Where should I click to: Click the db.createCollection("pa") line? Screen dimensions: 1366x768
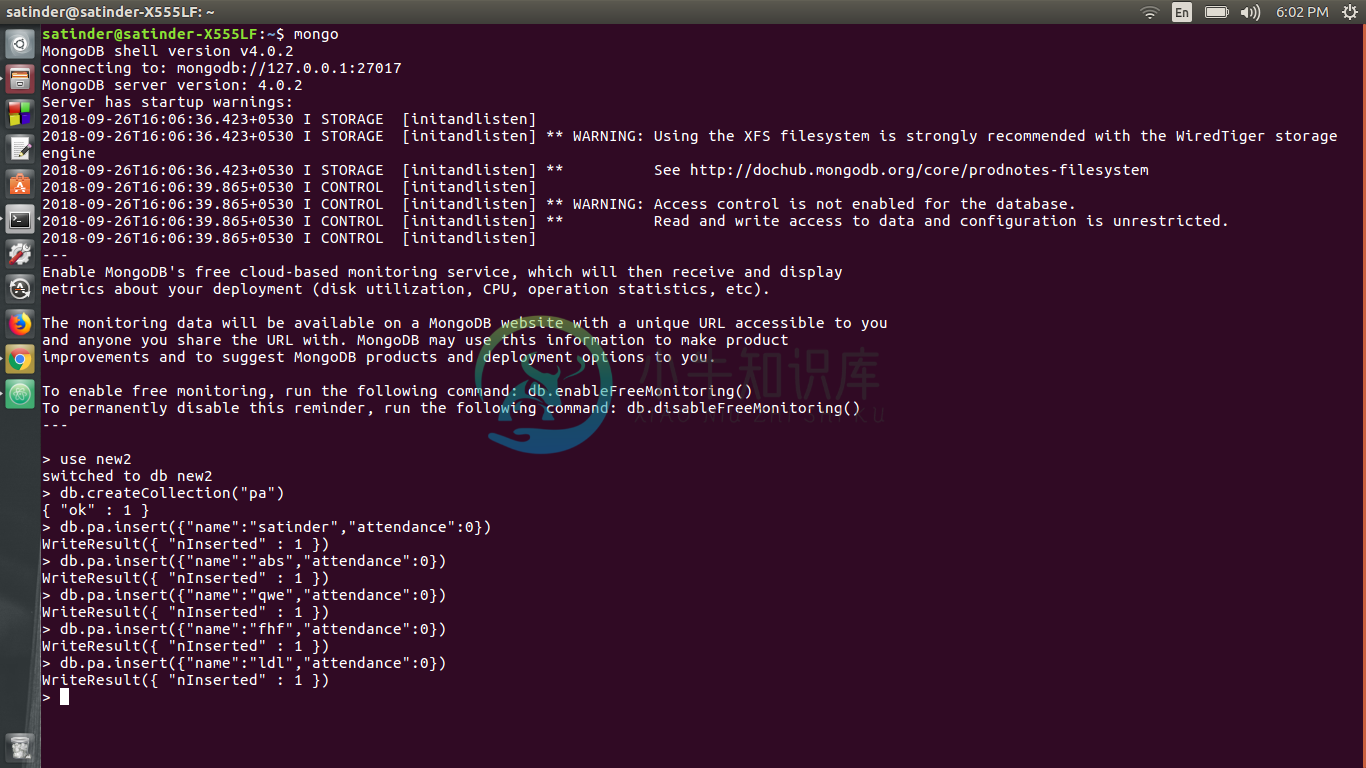point(163,493)
